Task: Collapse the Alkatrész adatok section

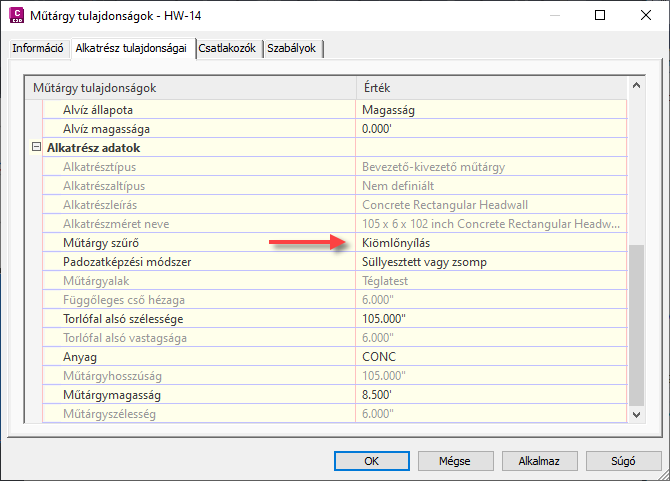Action: 37,147
